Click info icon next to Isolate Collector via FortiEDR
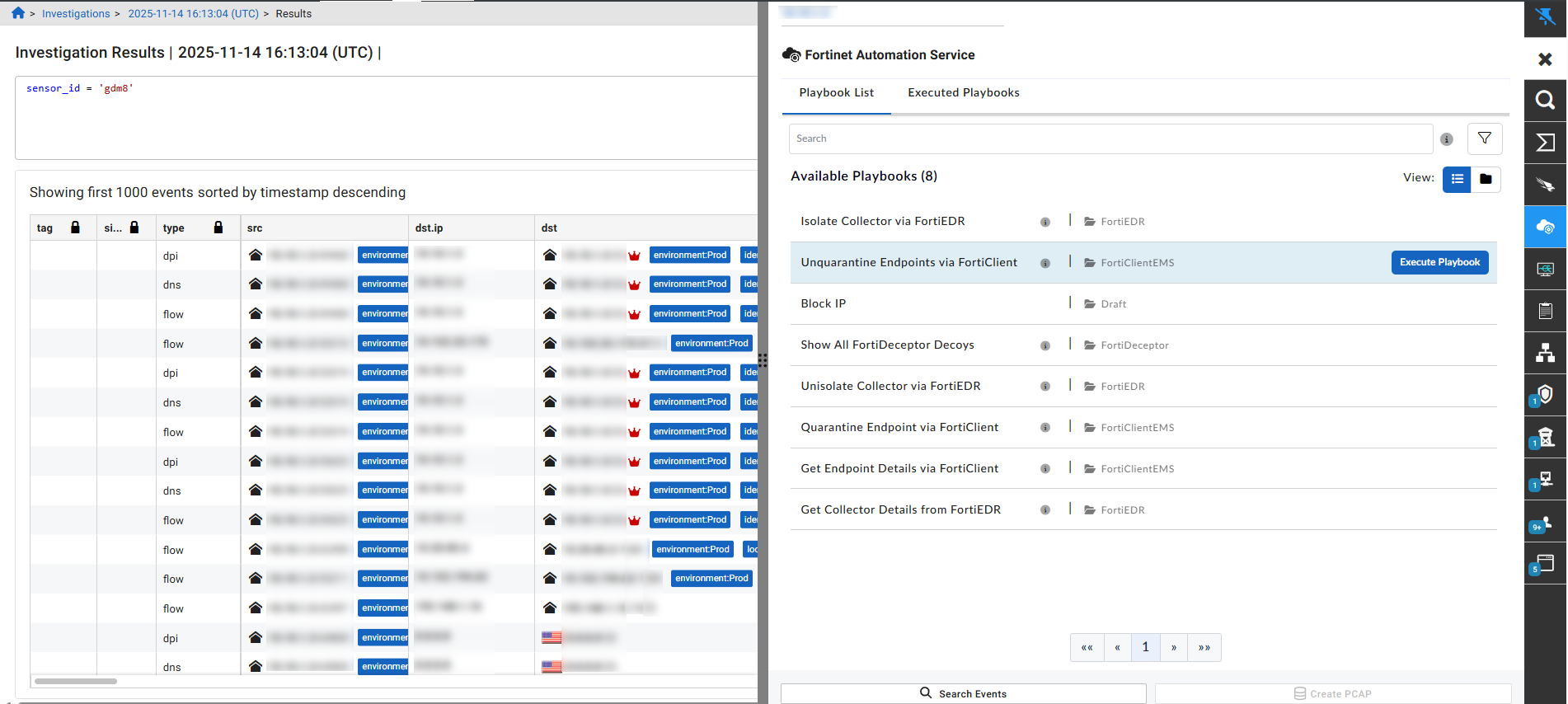The image size is (1568, 704). tap(1045, 222)
